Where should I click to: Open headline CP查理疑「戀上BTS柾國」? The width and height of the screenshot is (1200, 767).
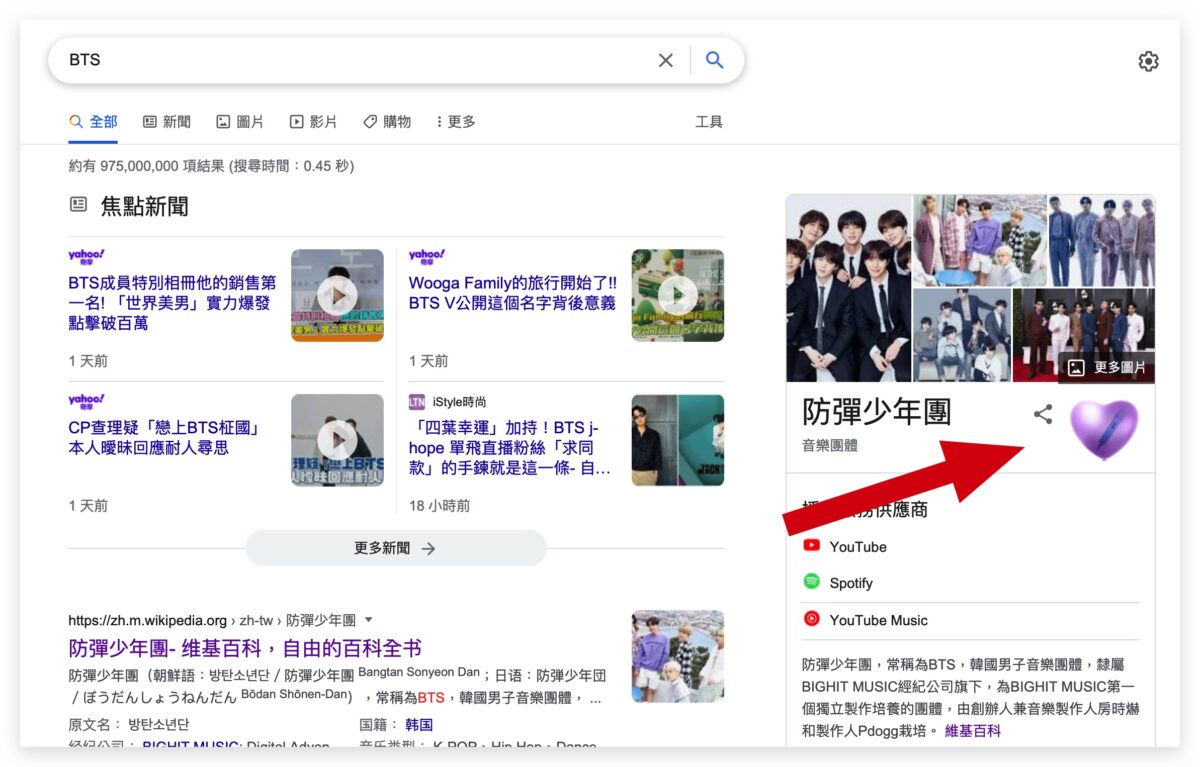(165, 438)
